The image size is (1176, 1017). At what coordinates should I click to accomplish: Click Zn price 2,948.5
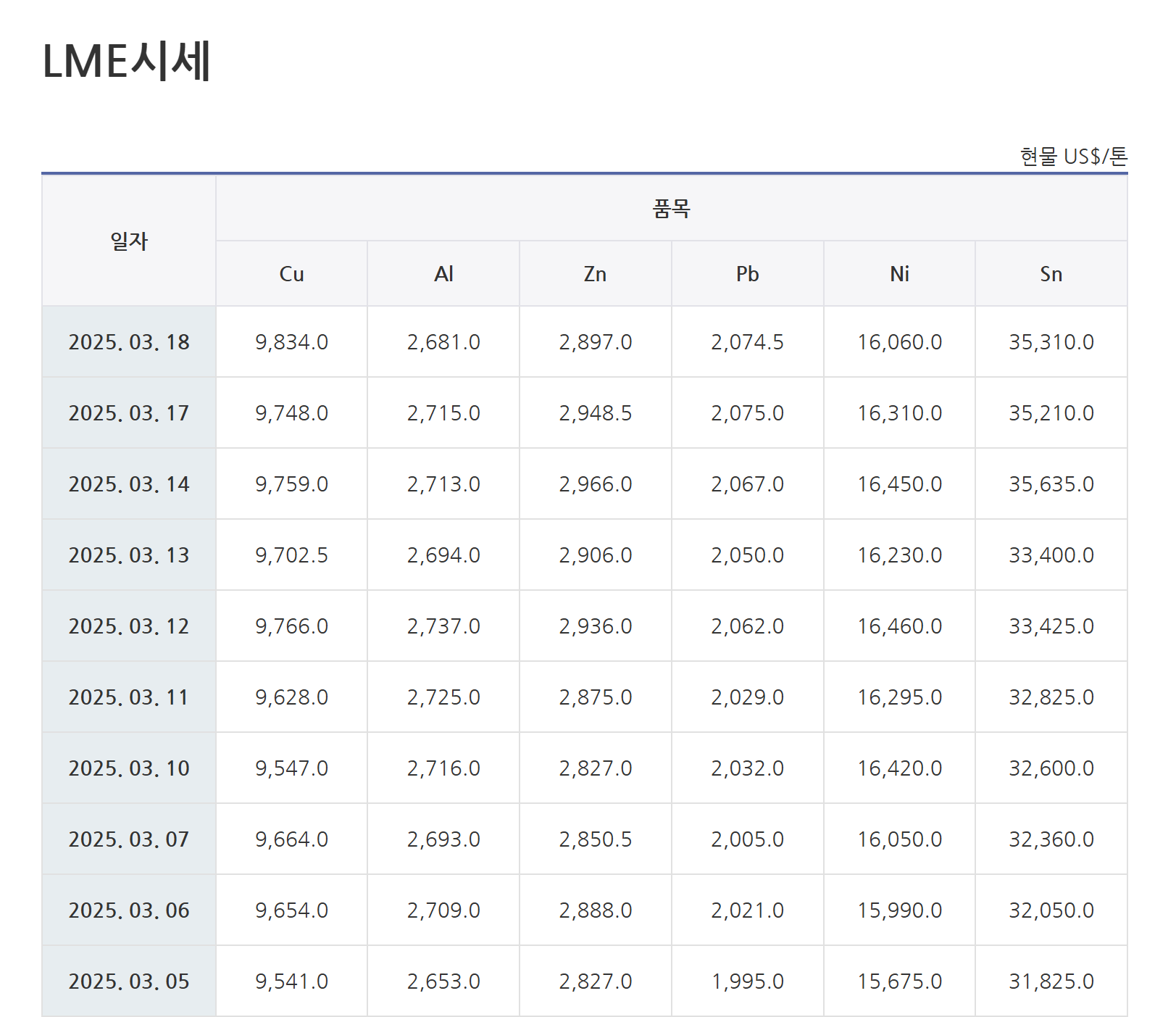click(x=595, y=413)
